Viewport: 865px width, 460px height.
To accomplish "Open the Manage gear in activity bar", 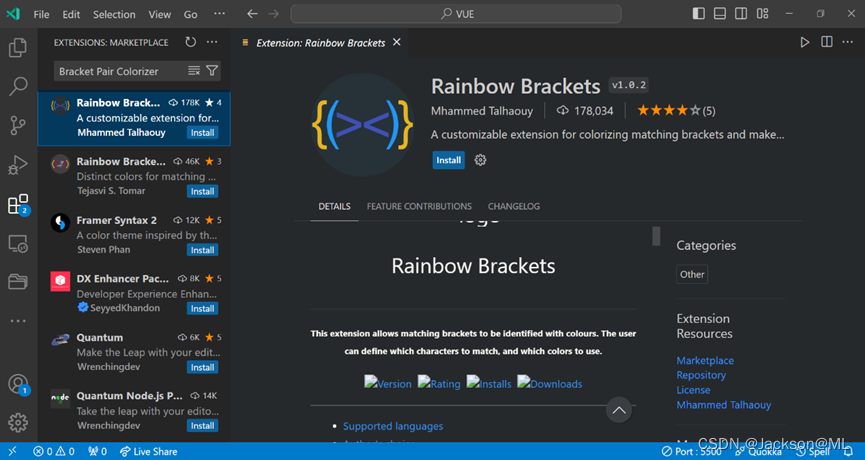I will 18,422.
